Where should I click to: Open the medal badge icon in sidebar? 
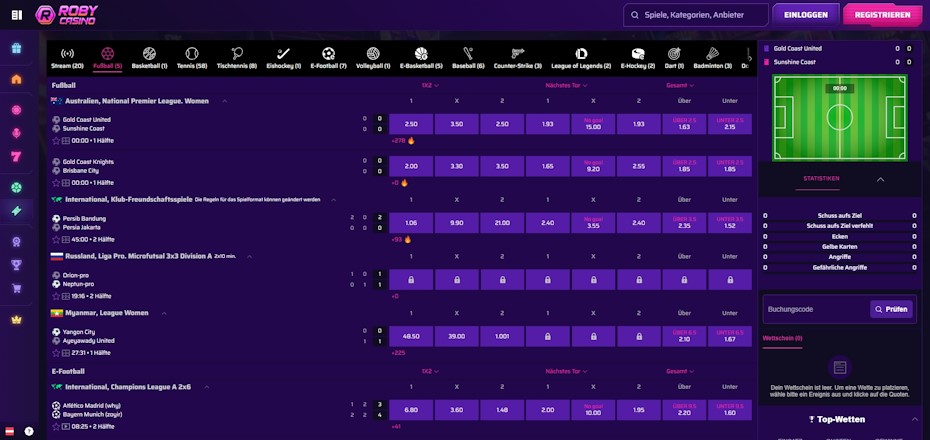(x=17, y=241)
